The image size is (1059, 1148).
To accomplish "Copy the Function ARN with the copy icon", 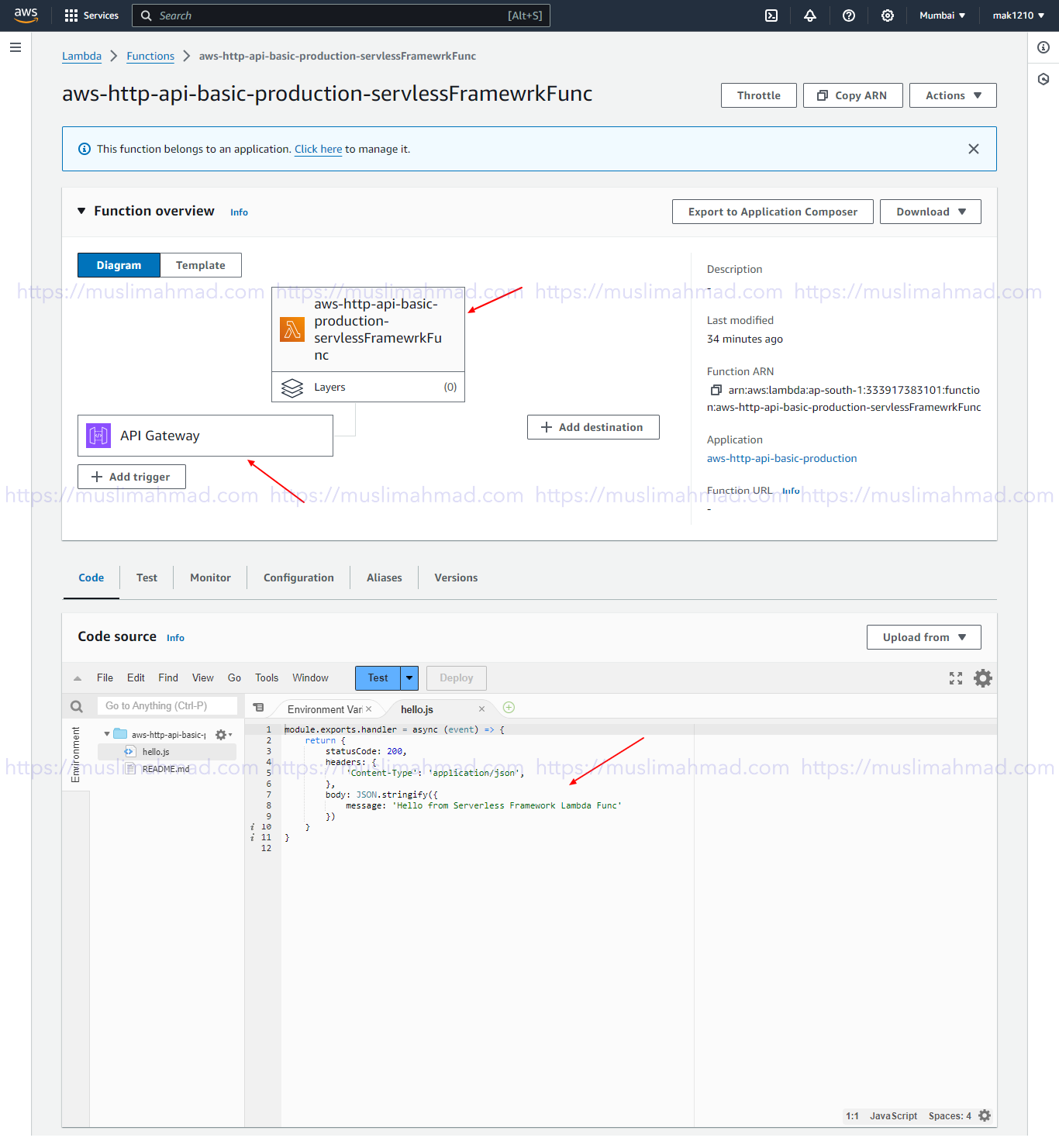I will click(x=716, y=390).
